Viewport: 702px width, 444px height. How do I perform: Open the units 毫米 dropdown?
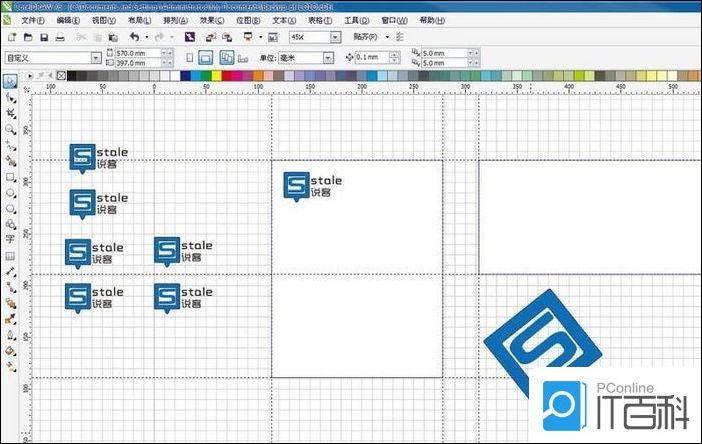pos(329,58)
